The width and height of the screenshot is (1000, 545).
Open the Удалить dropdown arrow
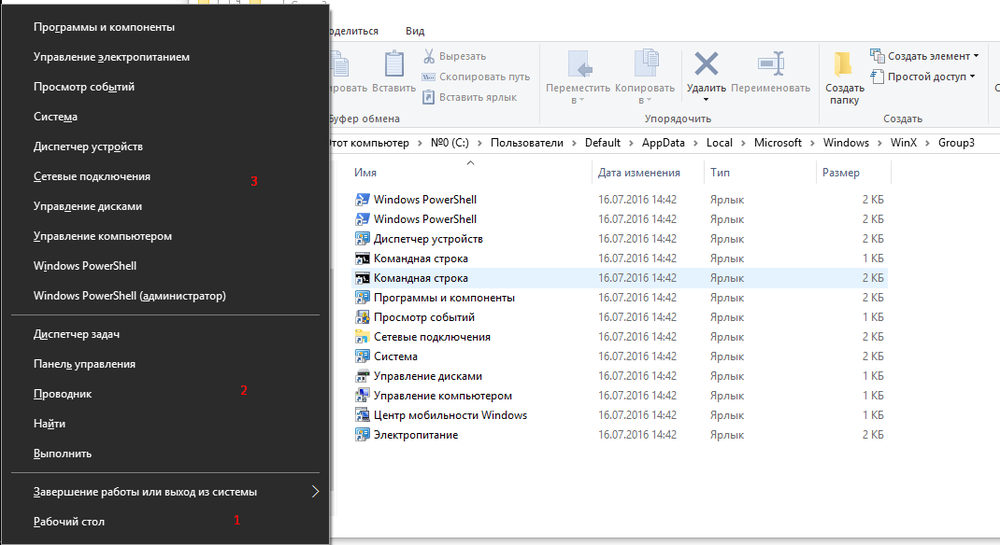706,99
